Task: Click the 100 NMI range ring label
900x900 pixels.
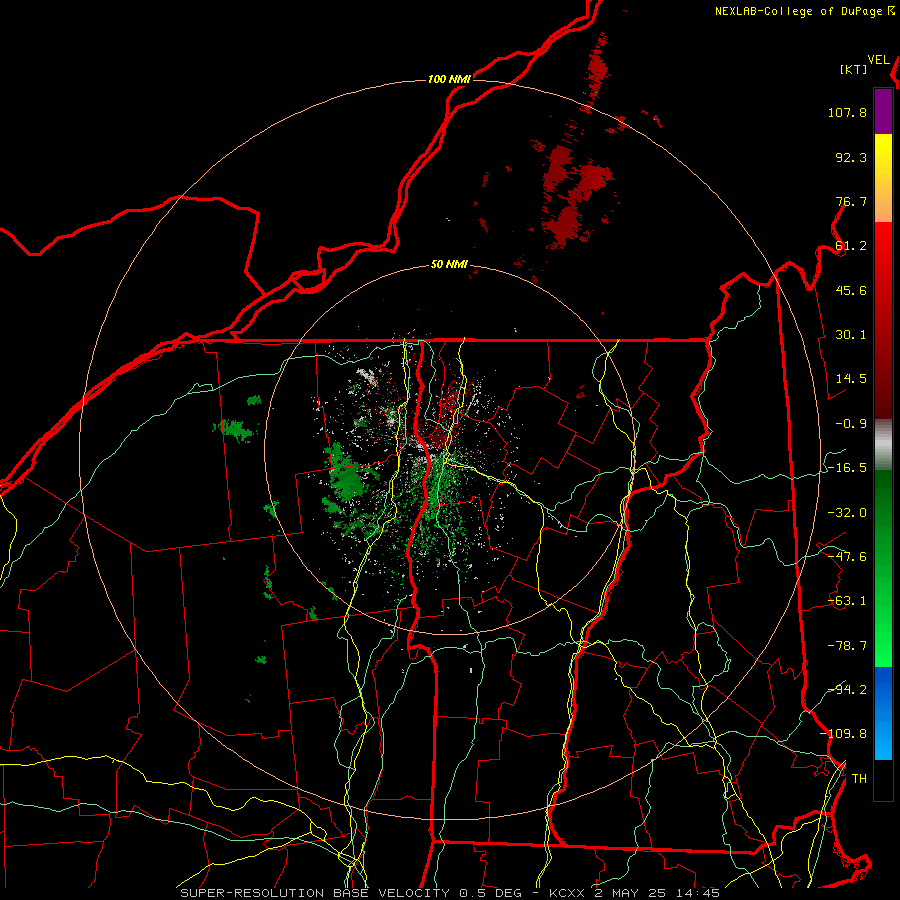Action: [x=449, y=79]
